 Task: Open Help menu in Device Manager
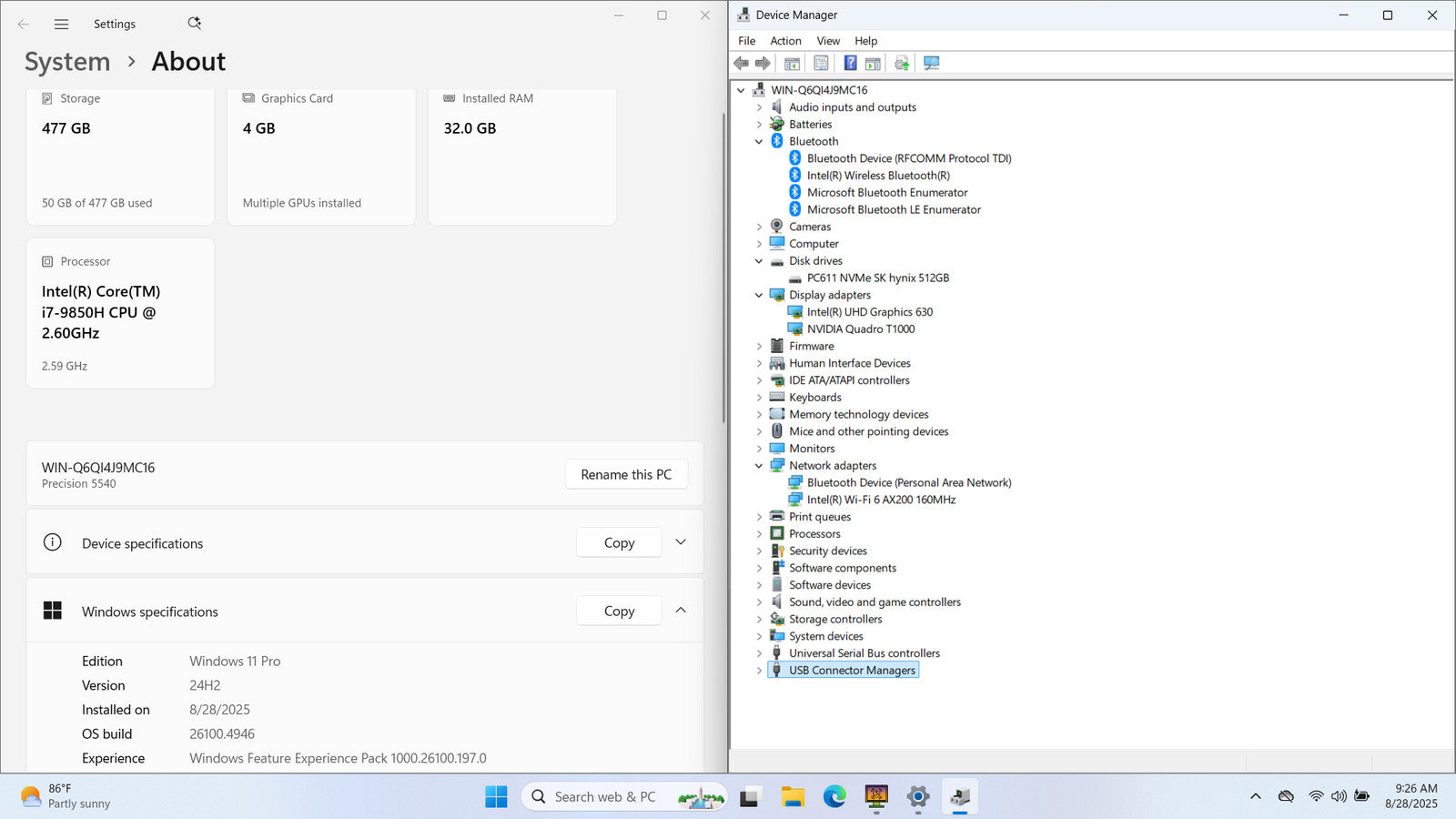865,41
